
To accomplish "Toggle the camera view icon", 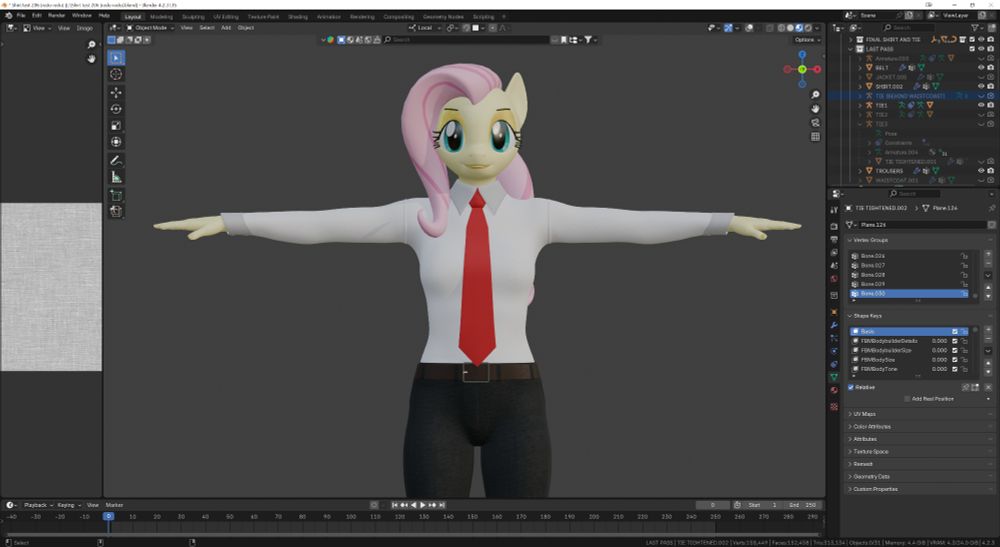I will [x=815, y=123].
